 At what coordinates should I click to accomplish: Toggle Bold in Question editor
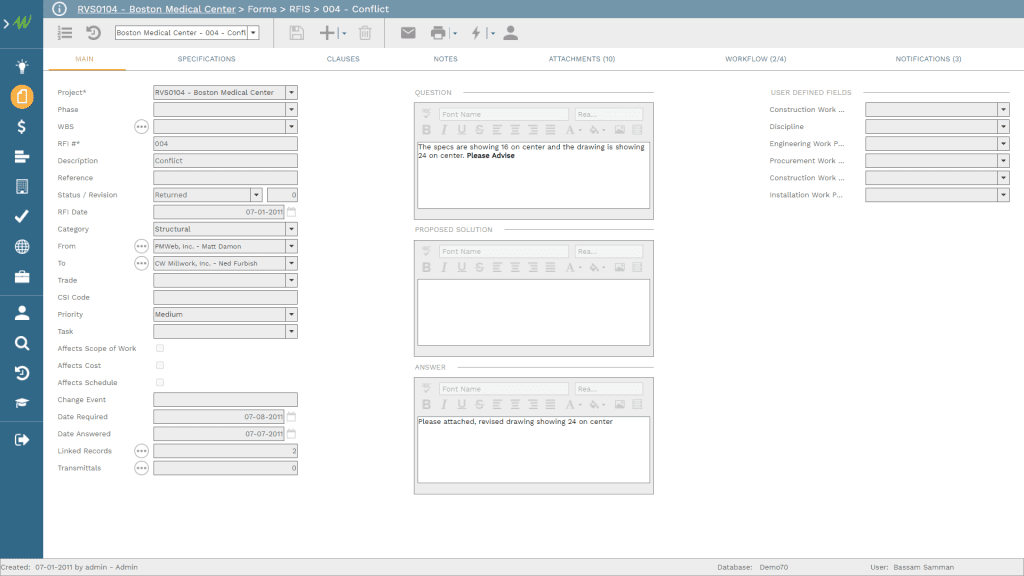coord(426,130)
